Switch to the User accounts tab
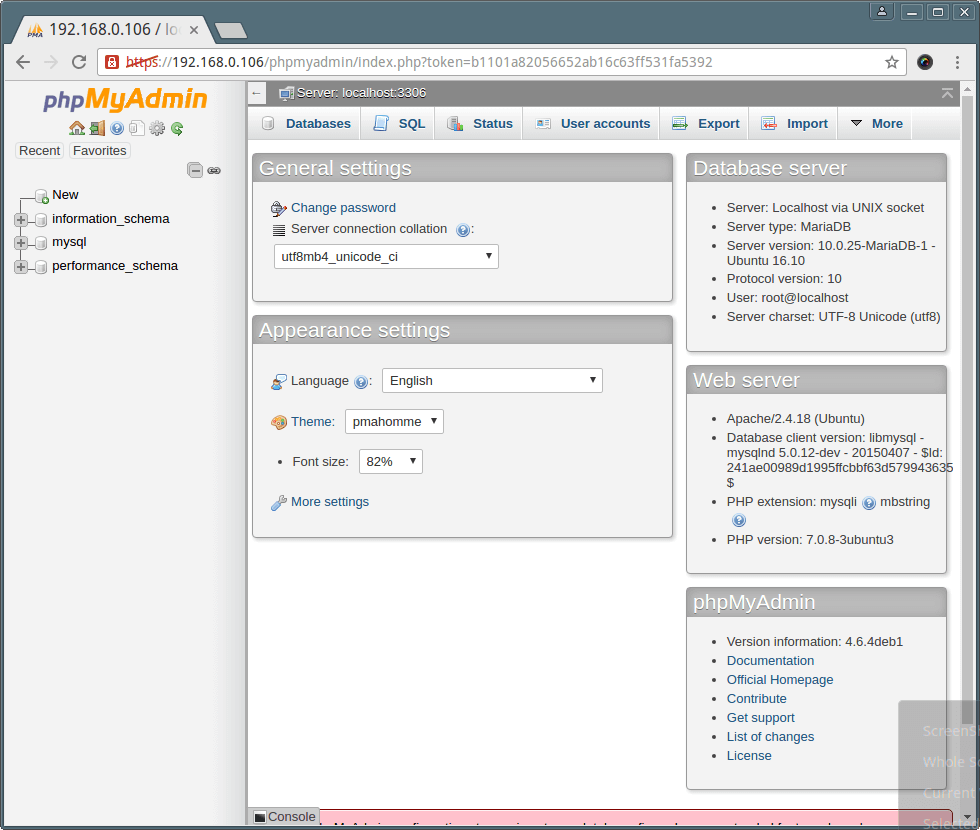980x830 pixels. click(x=593, y=123)
